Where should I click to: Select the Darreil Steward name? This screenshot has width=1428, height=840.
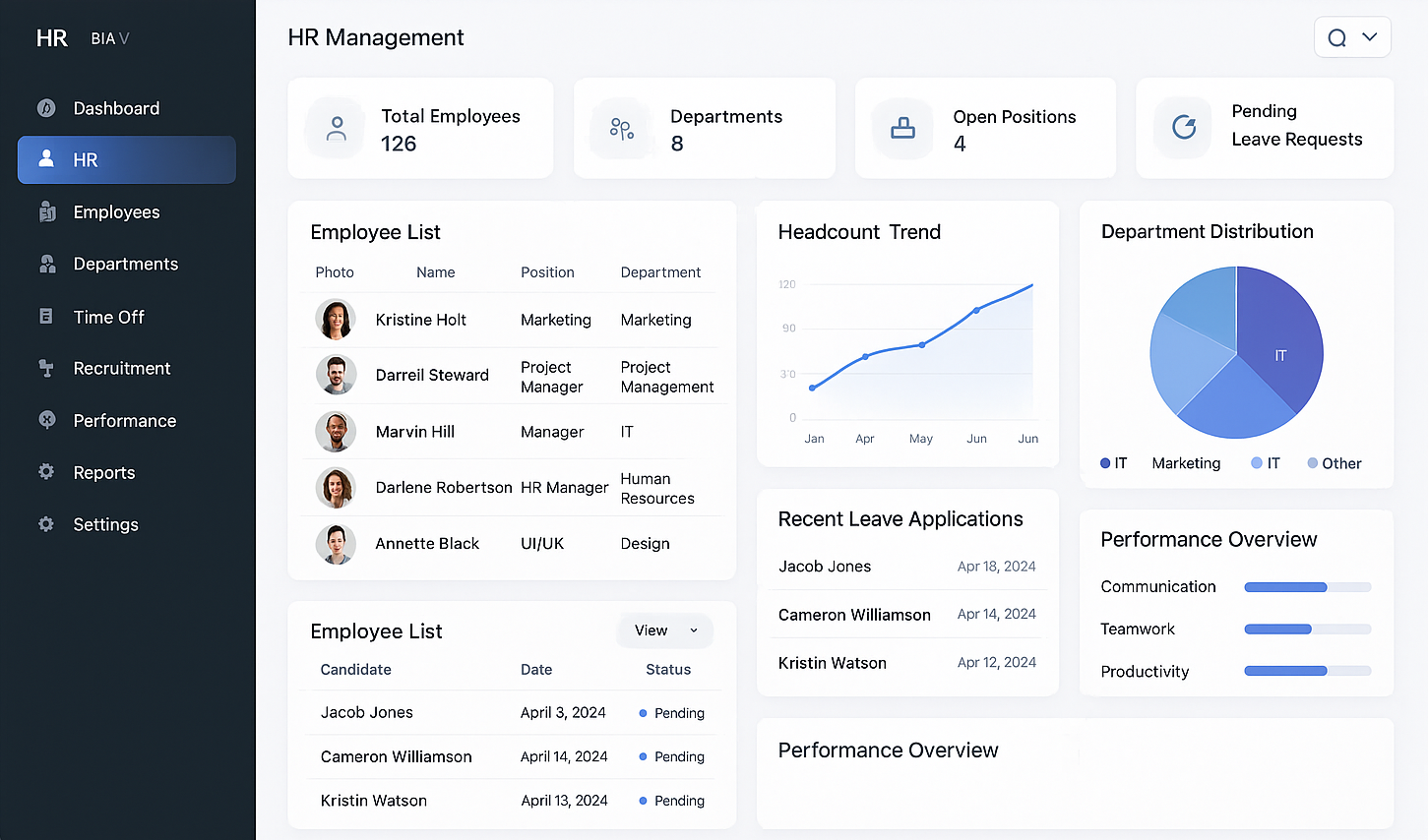pos(432,375)
